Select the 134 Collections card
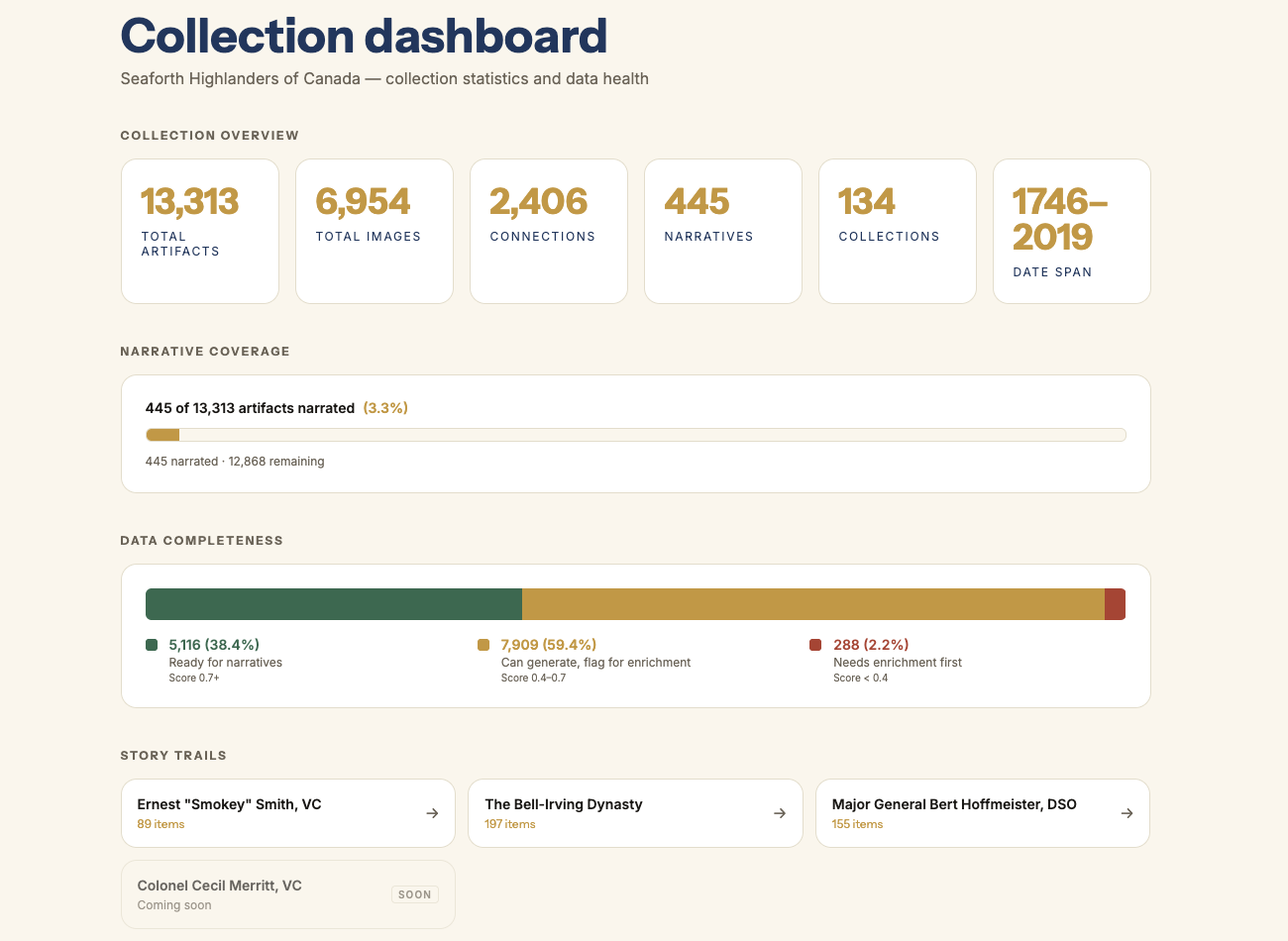This screenshot has height=941, width=1288. [898, 232]
